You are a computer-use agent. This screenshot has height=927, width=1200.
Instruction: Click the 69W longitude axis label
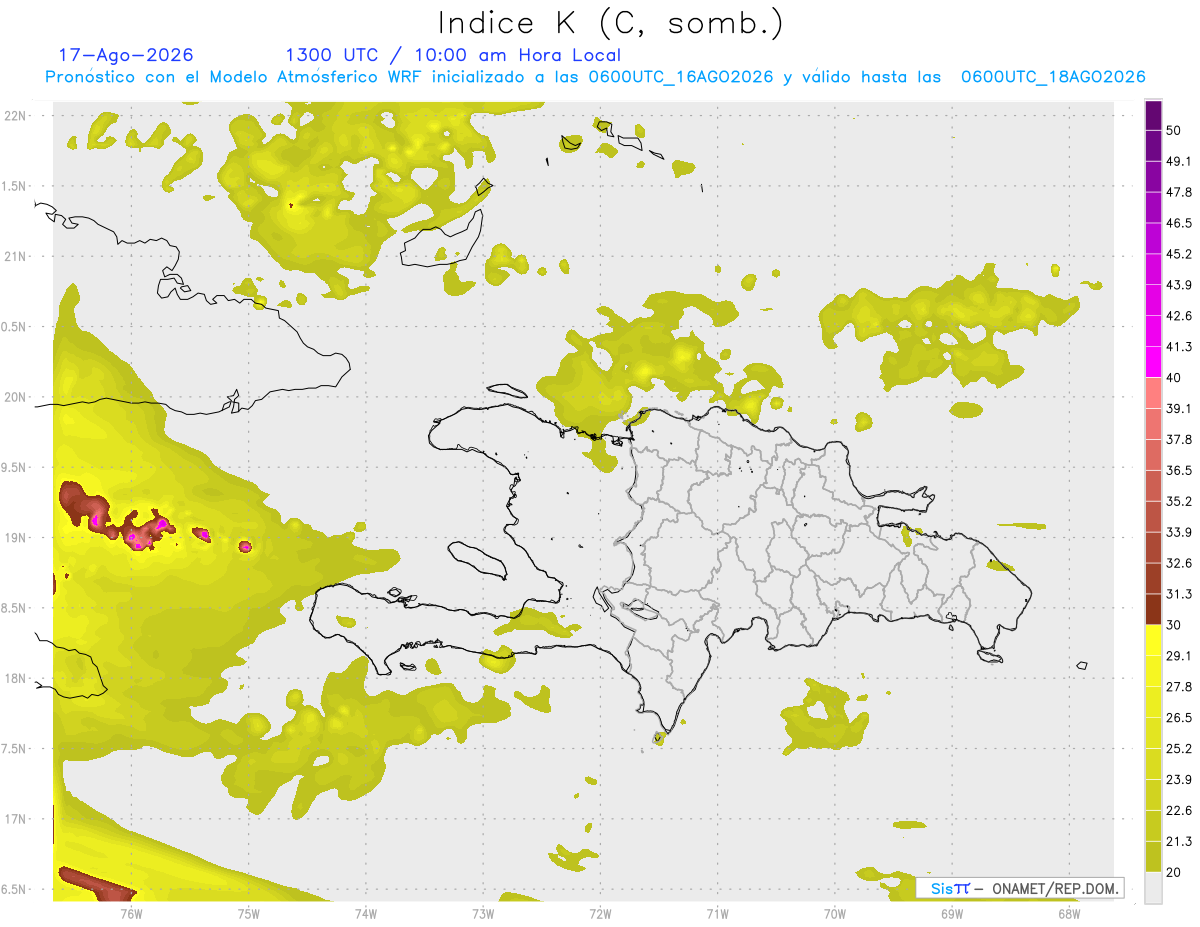tap(952, 913)
